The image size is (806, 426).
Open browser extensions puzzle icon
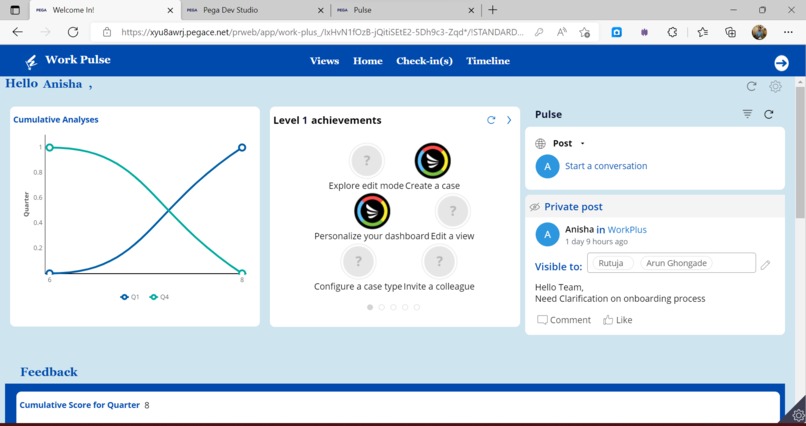672,32
